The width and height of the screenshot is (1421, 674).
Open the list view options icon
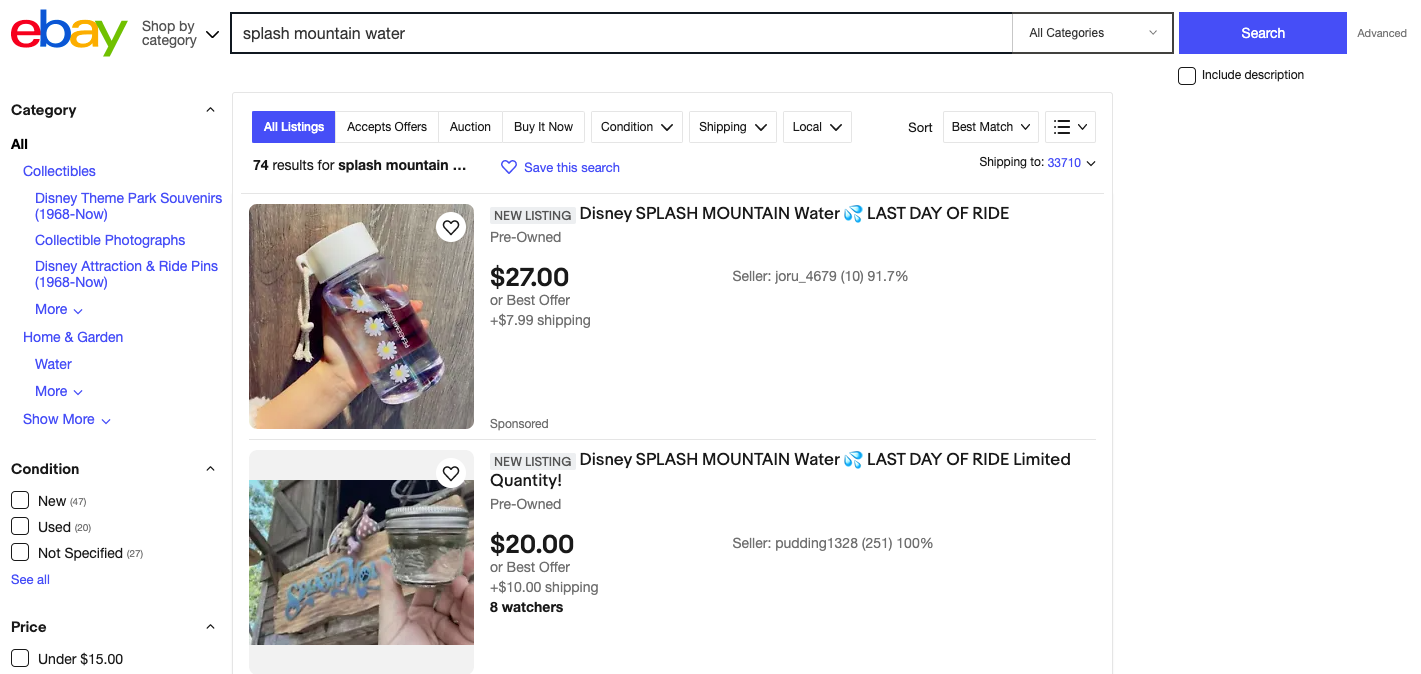click(1071, 127)
